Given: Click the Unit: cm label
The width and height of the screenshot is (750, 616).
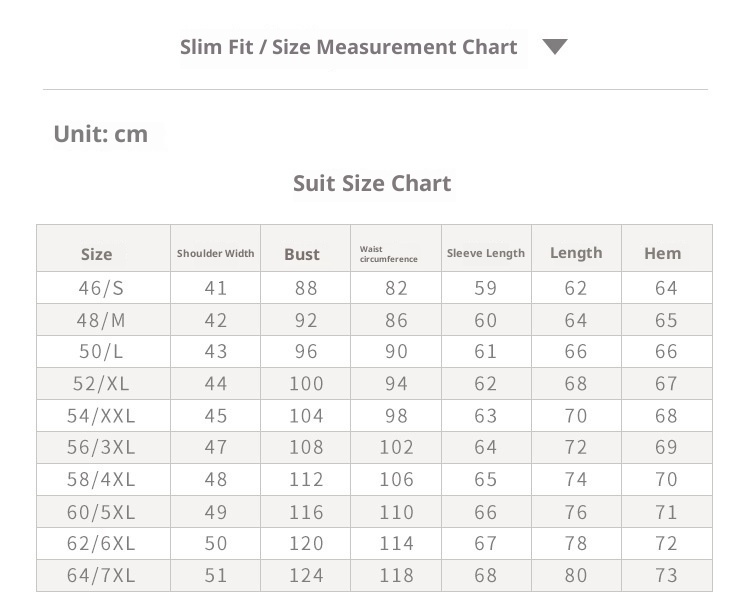Looking at the screenshot, I should (x=101, y=133).
